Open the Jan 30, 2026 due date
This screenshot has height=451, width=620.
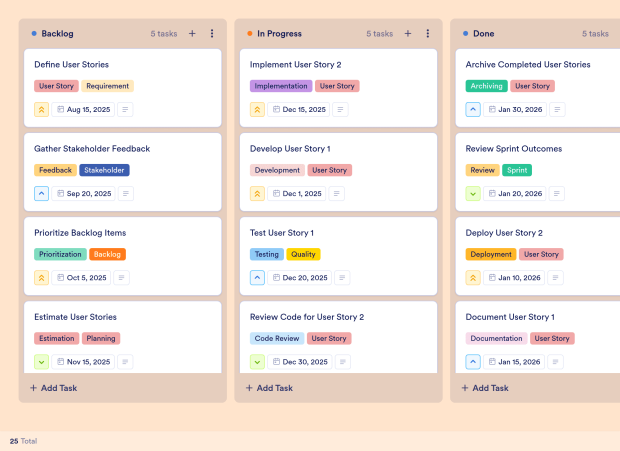tap(515, 109)
